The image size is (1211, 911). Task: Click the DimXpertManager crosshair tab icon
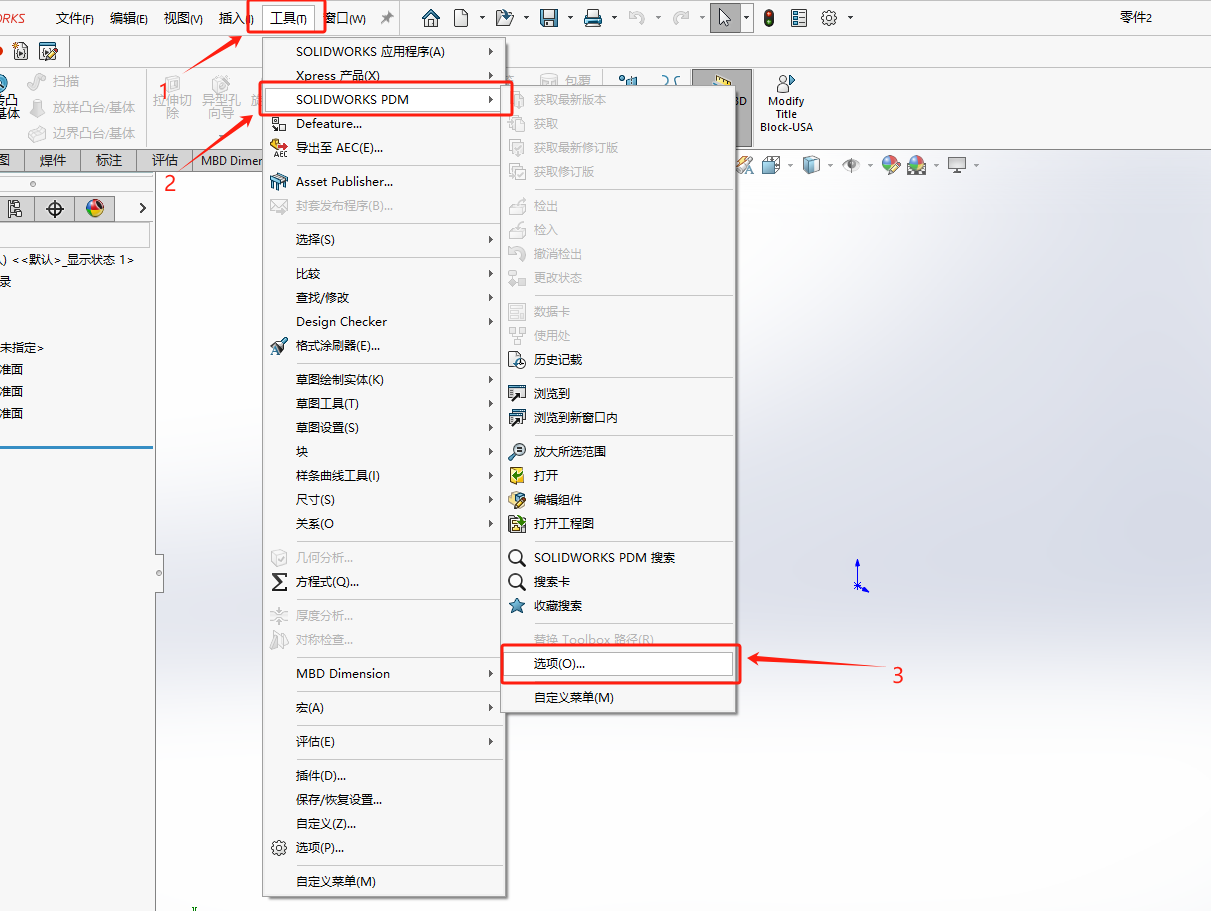point(55,208)
